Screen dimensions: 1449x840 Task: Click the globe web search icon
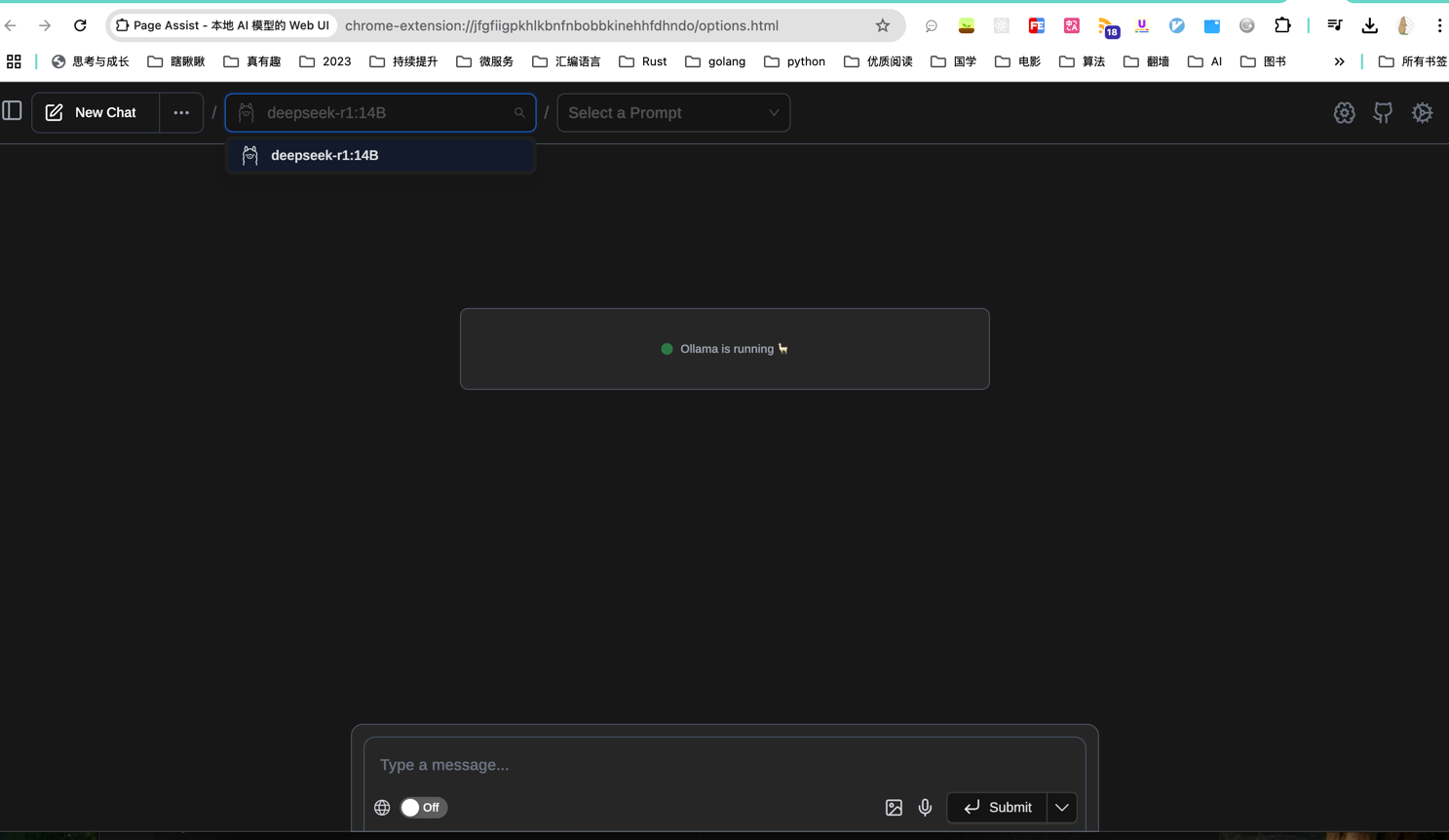[382, 807]
